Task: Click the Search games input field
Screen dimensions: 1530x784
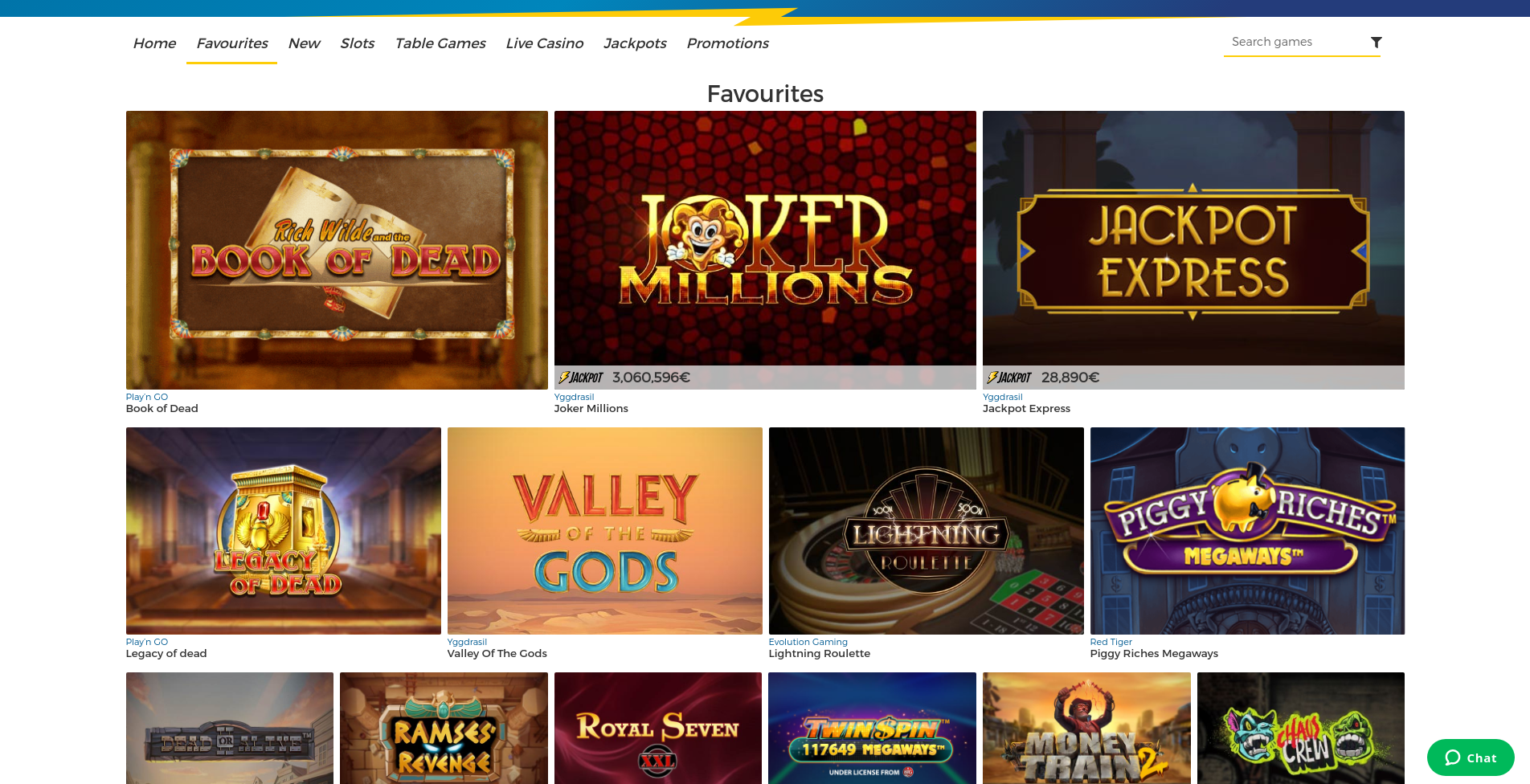Action: coord(1295,42)
